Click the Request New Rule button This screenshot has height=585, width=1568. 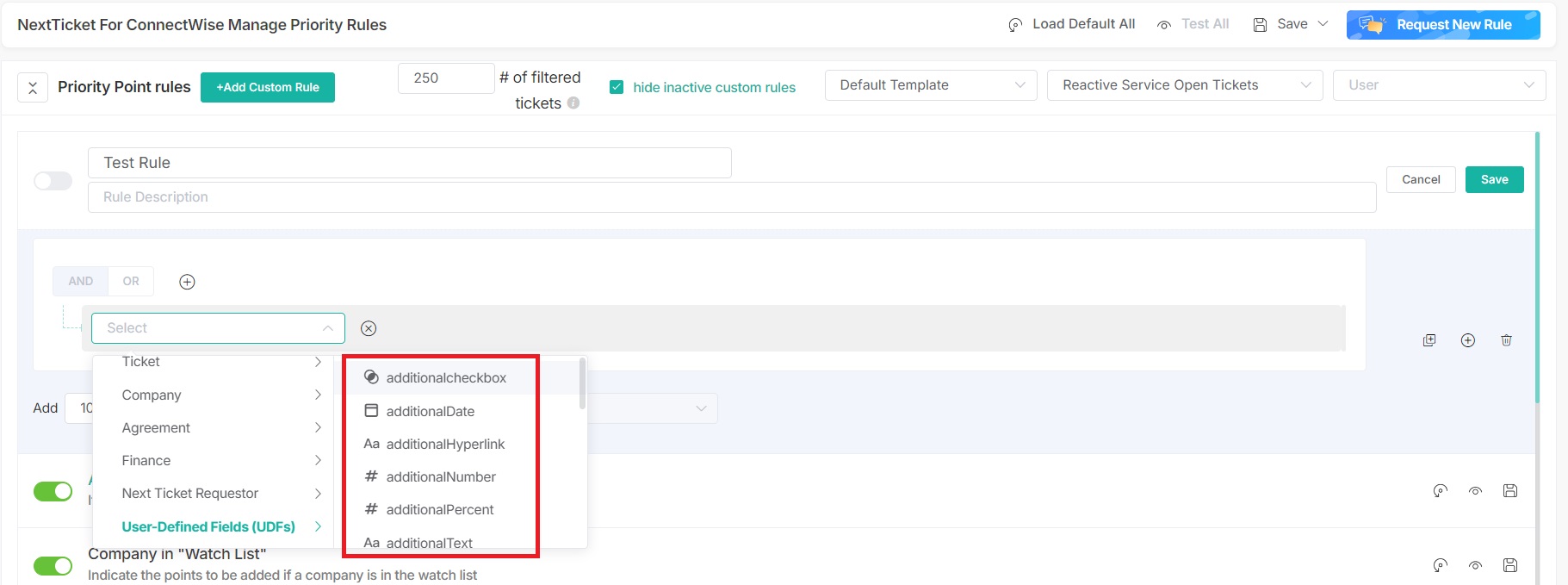(1442, 25)
